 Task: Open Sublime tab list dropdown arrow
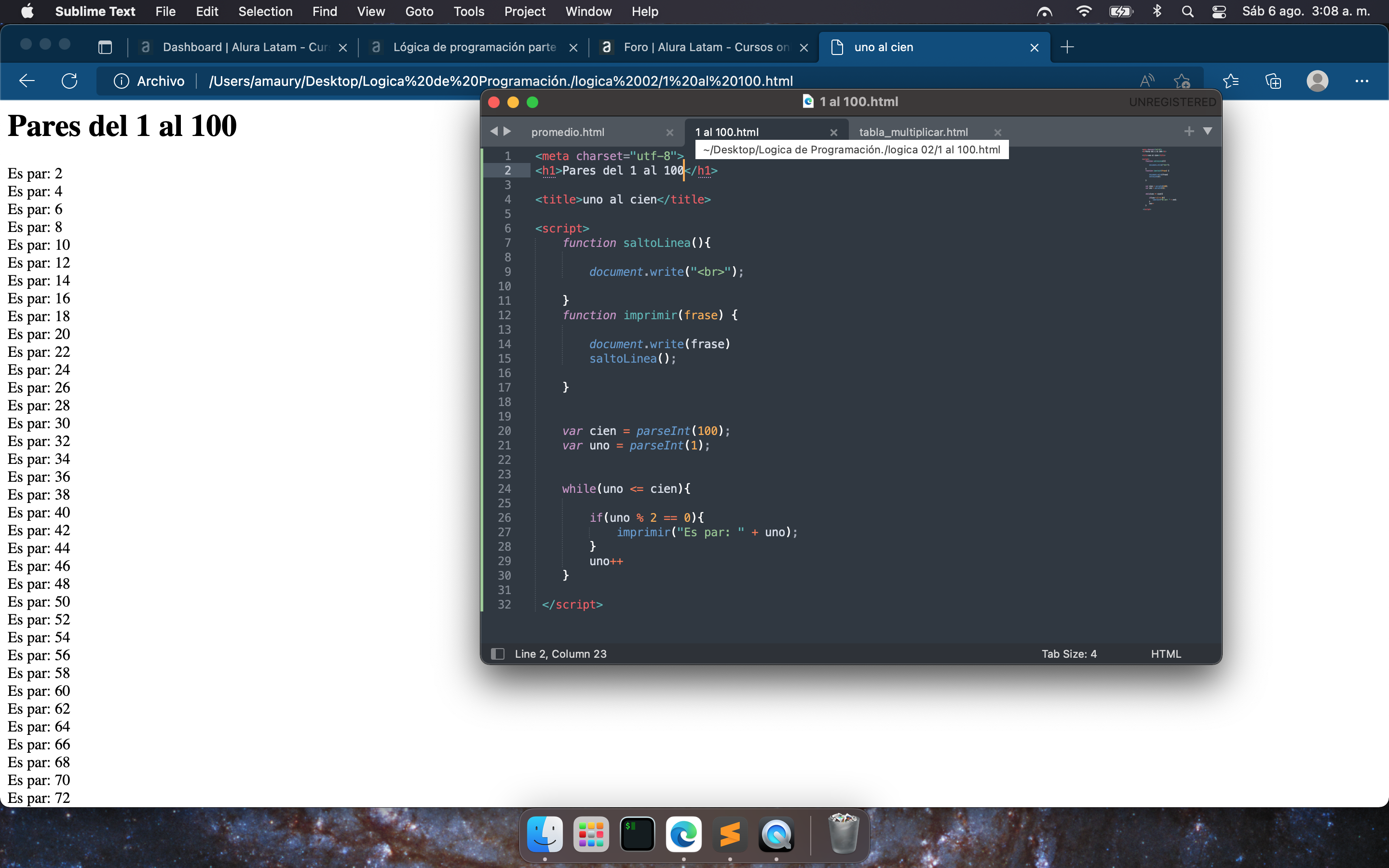tap(1208, 131)
